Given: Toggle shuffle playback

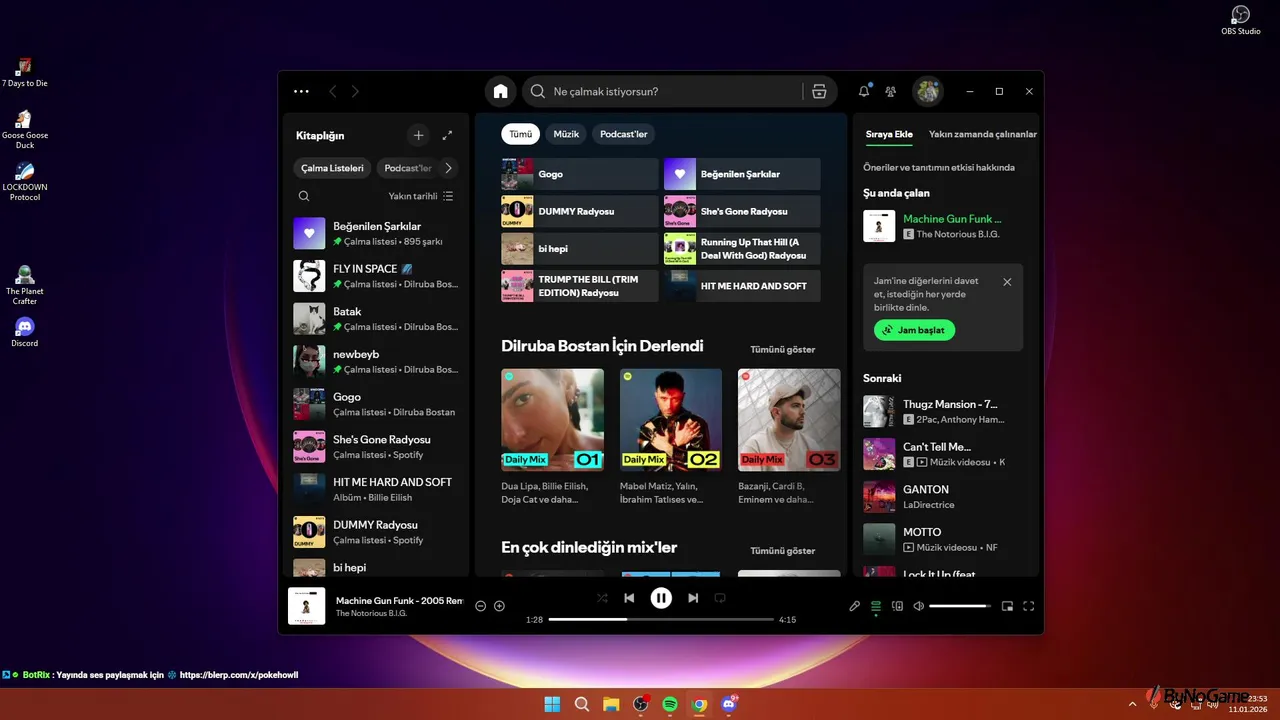Looking at the screenshot, I should click(x=602, y=598).
